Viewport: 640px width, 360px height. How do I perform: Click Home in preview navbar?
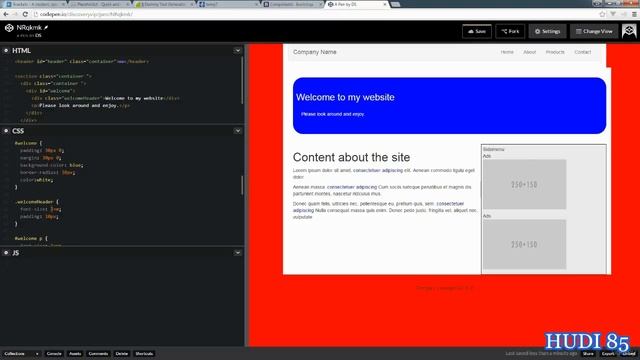(507, 52)
